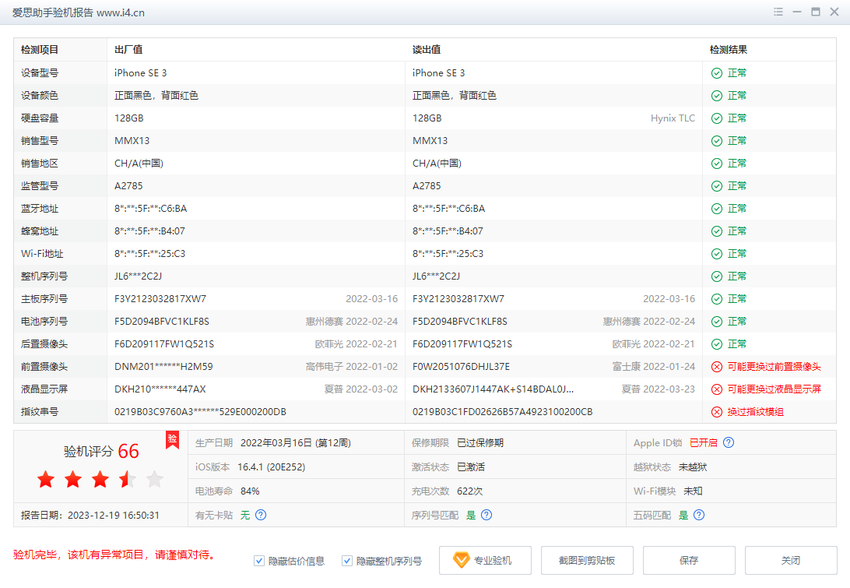Click the 设备颜色 green check result icon

(717, 96)
